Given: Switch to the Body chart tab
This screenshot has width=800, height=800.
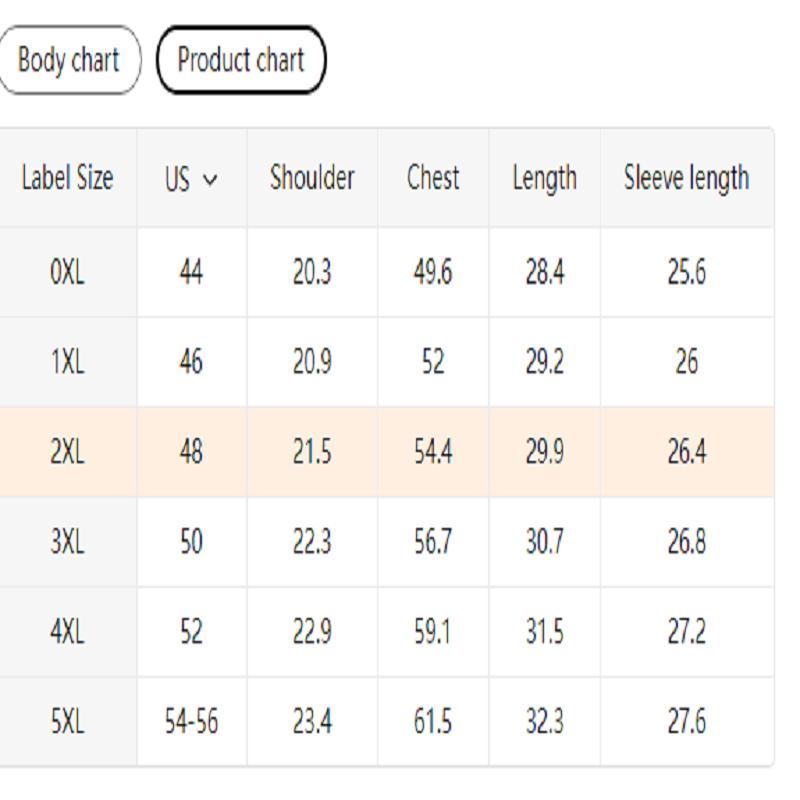Looking at the screenshot, I should [x=68, y=60].
